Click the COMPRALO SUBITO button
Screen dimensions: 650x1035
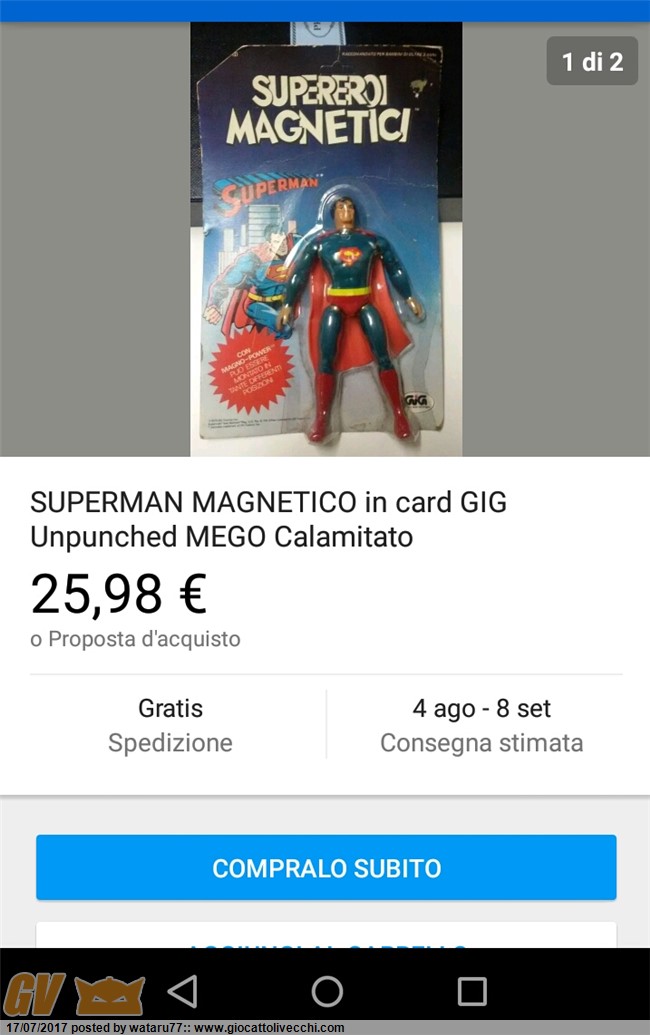[x=326, y=867]
